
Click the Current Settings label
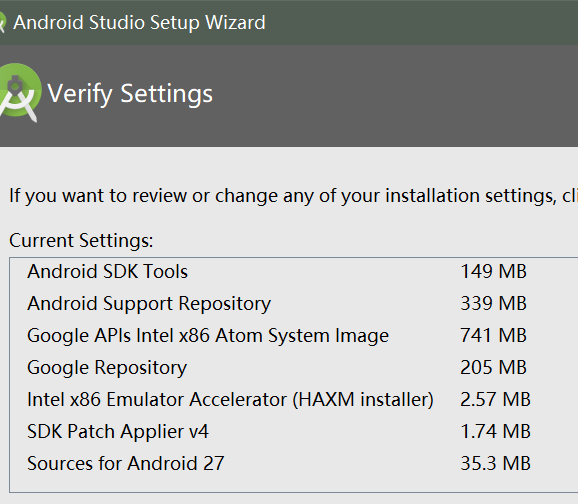[x=81, y=241]
